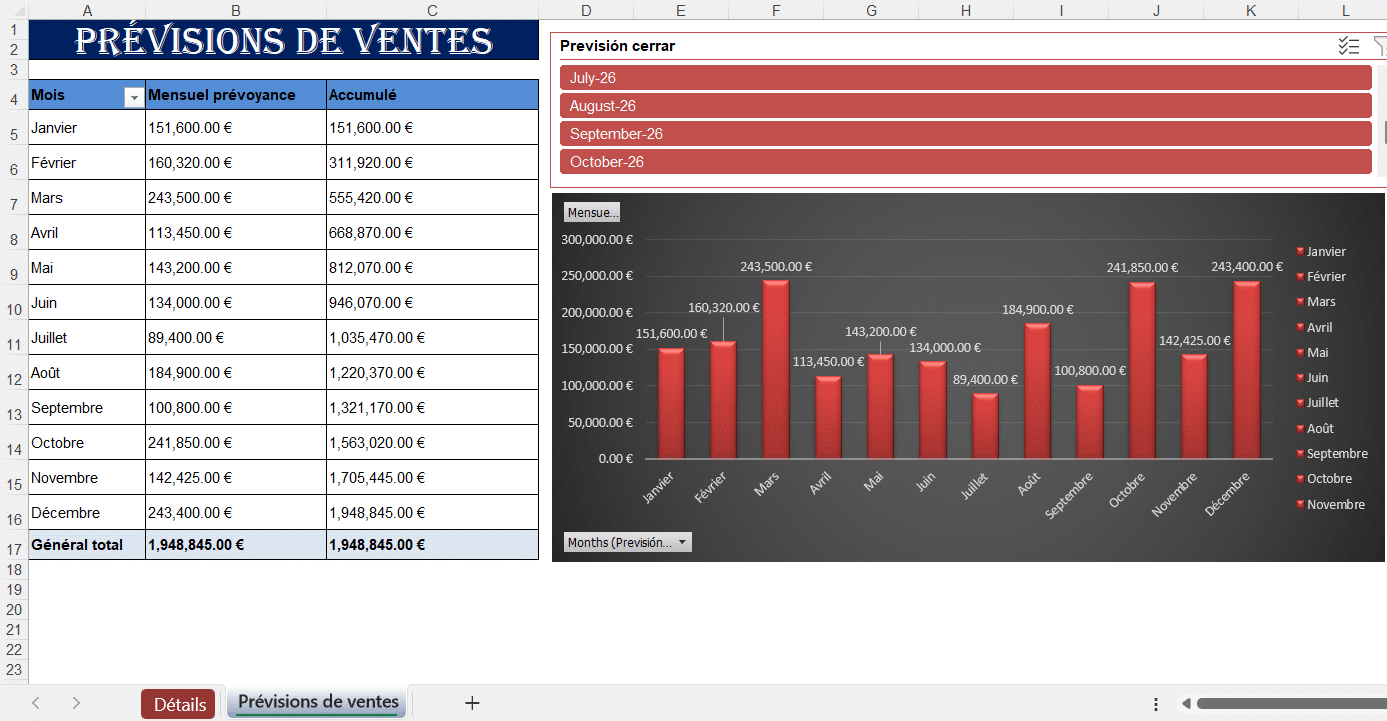Switch to the Détails sheet tab
1387x721 pixels.
tap(177, 703)
